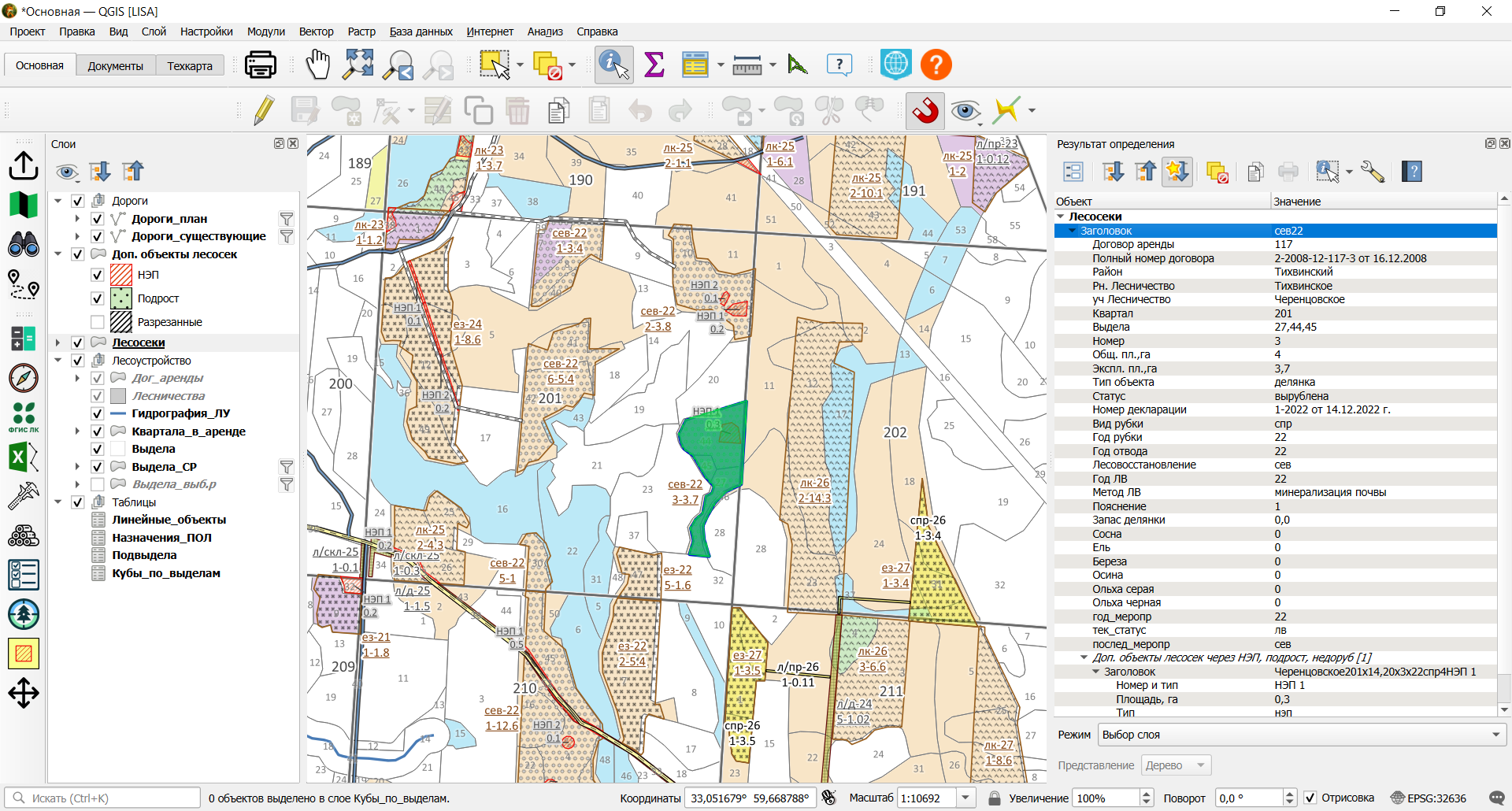1512x811 pixels.
Task: Toggle the Отрисовка render checkbox
Action: (x=1310, y=798)
